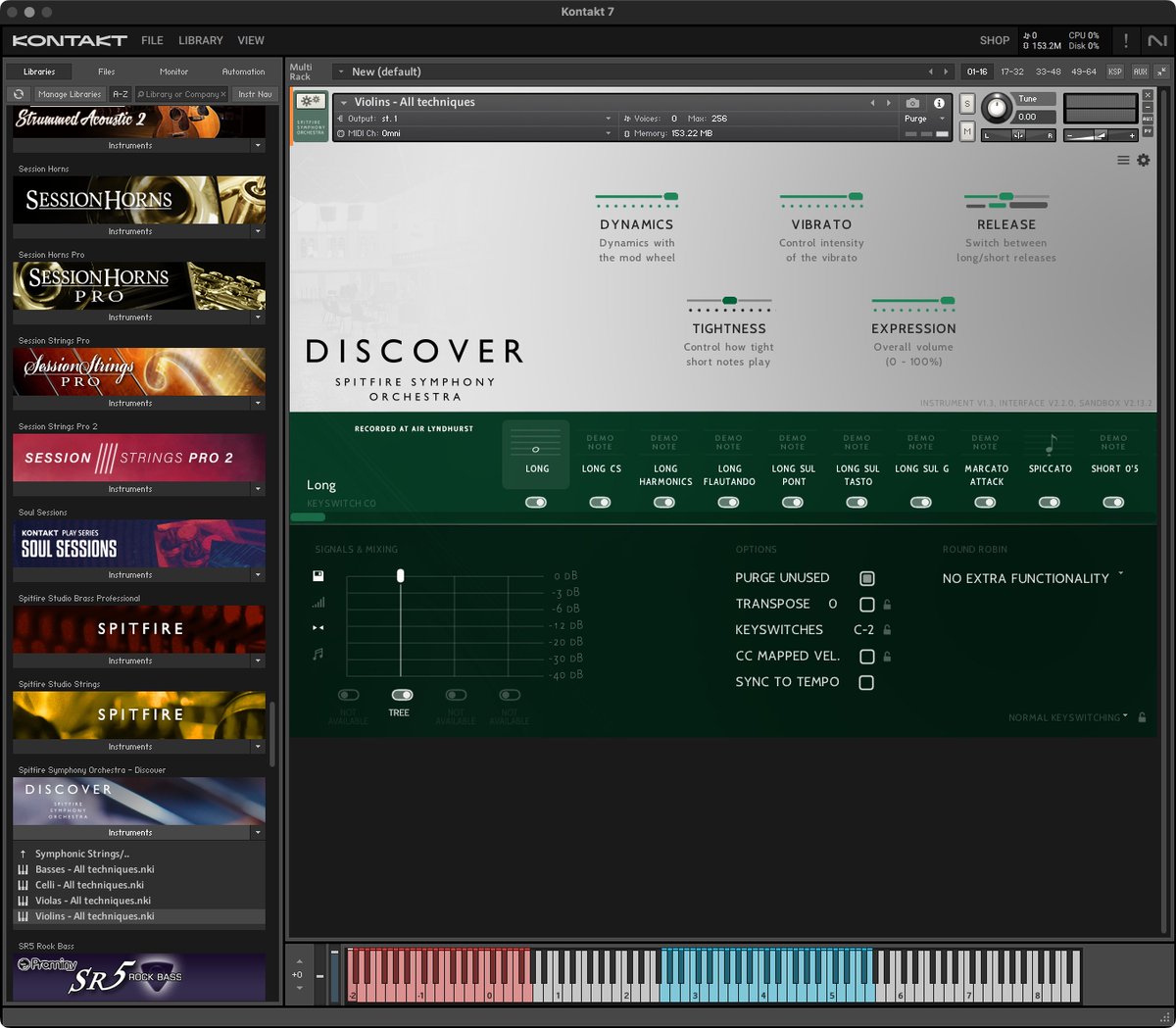Toggle the Marcato Attack articulation switch
This screenshot has height=1028, width=1176.
pyautogui.click(x=985, y=502)
